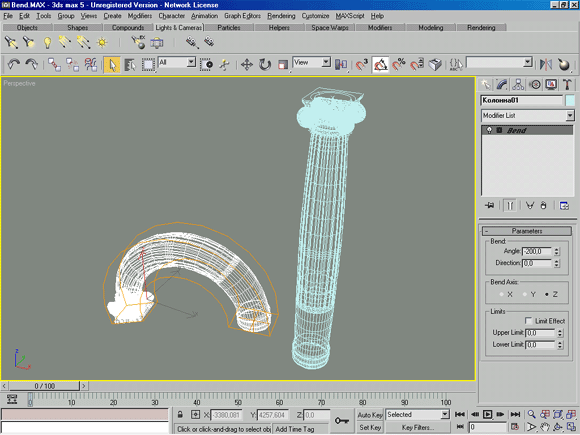The width and height of the screenshot is (580, 435).
Task: Activate Bind to Space Warp tool
Action: (90, 64)
